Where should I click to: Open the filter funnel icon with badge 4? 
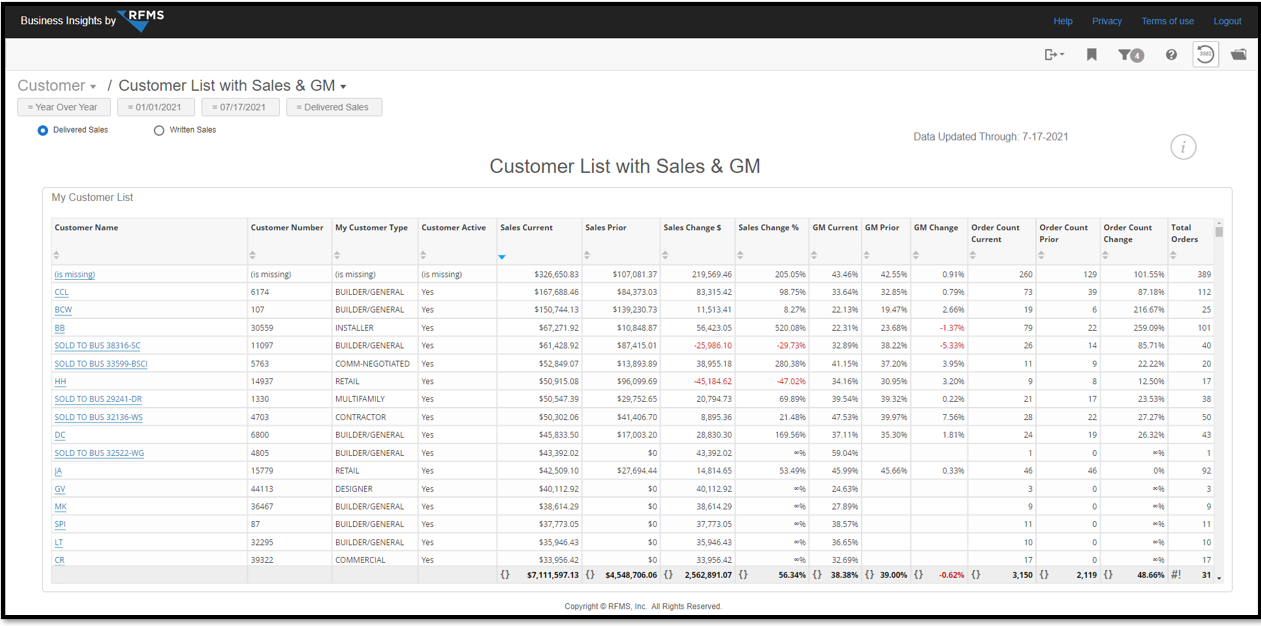[x=1131, y=55]
